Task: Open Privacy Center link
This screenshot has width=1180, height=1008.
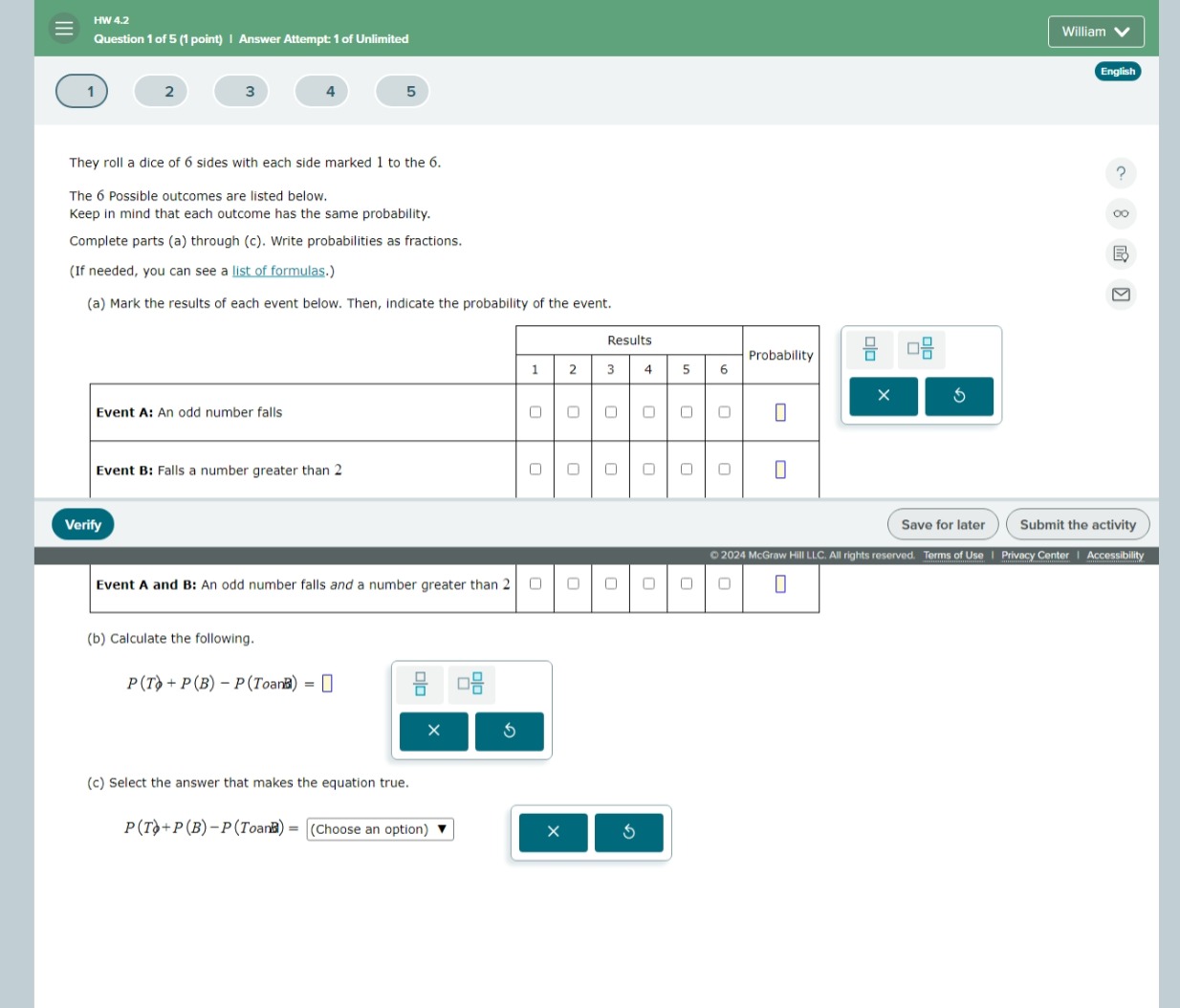Action: (1035, 556)
